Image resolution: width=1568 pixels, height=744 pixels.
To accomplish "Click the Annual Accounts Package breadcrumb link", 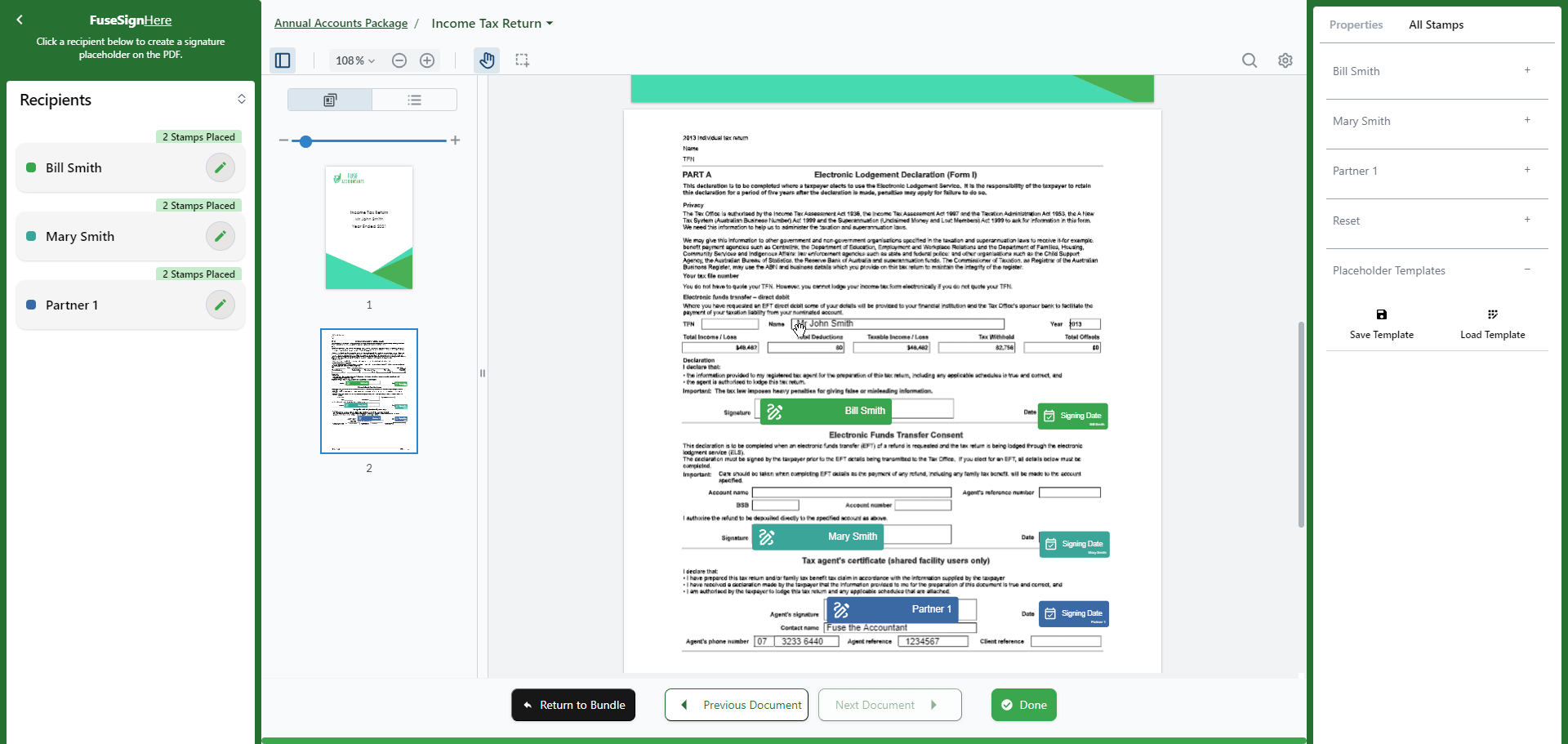I will click(x=341, y=23).
